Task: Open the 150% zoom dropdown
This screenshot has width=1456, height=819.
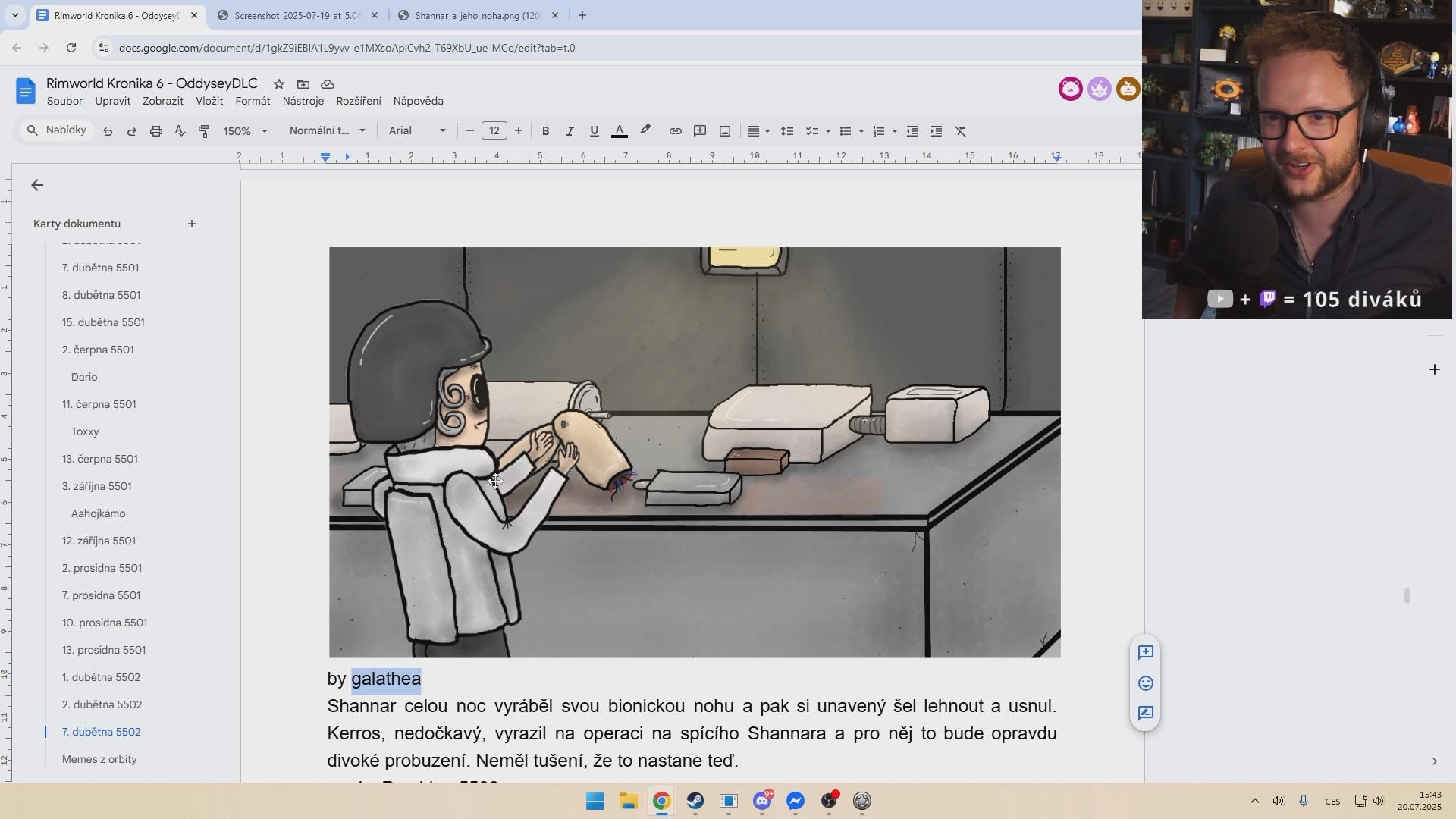Action: (x=245, y=131)
